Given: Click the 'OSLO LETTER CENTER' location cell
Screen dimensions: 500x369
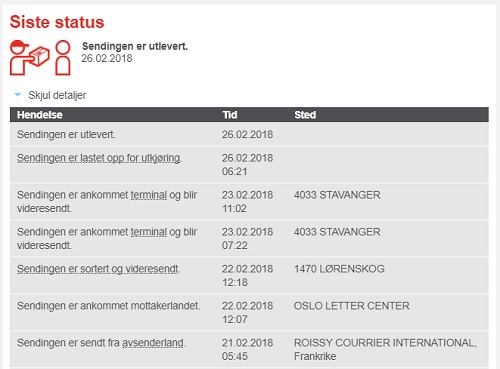Looking at the screenshot, I should 352,306.
